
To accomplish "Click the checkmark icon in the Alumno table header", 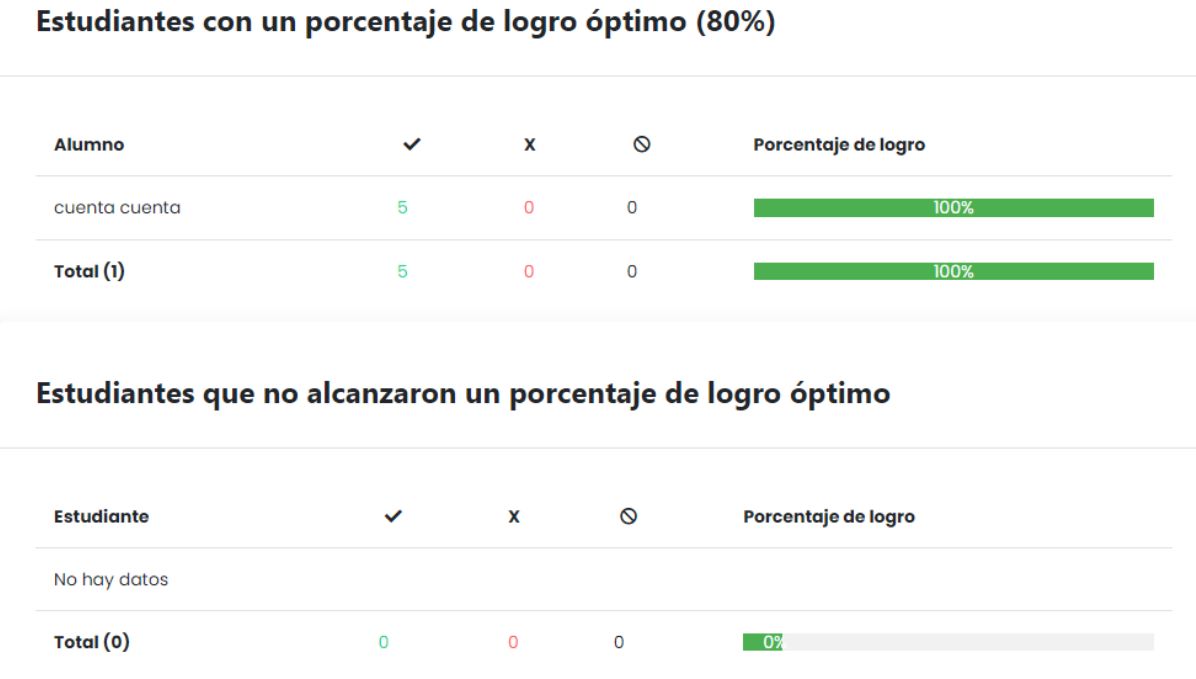I will [x=411, y=145].
